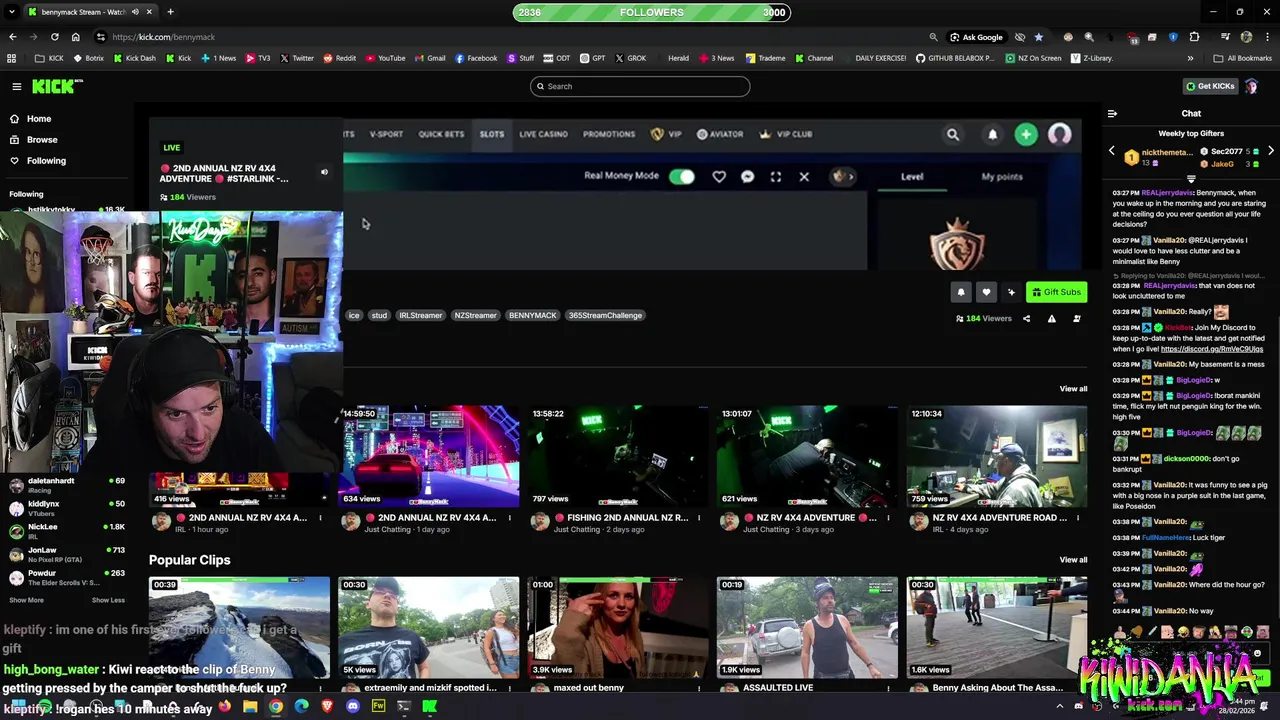Image resolution: width=1280 pixels, height=720 pixels.
Task: Click the crossed-eye tracking protection icon
Action: [1019, 37]
